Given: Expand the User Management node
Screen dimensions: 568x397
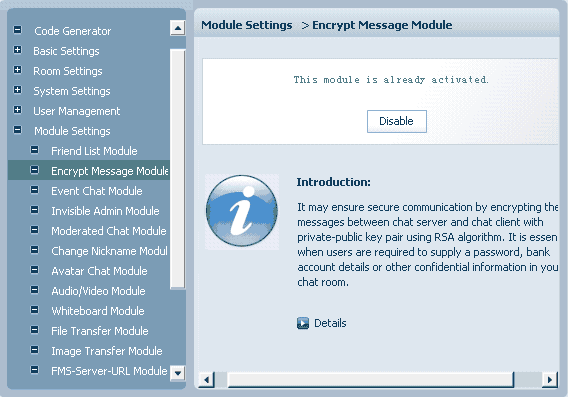Looking at the screenshot, I should pos(17,109).
